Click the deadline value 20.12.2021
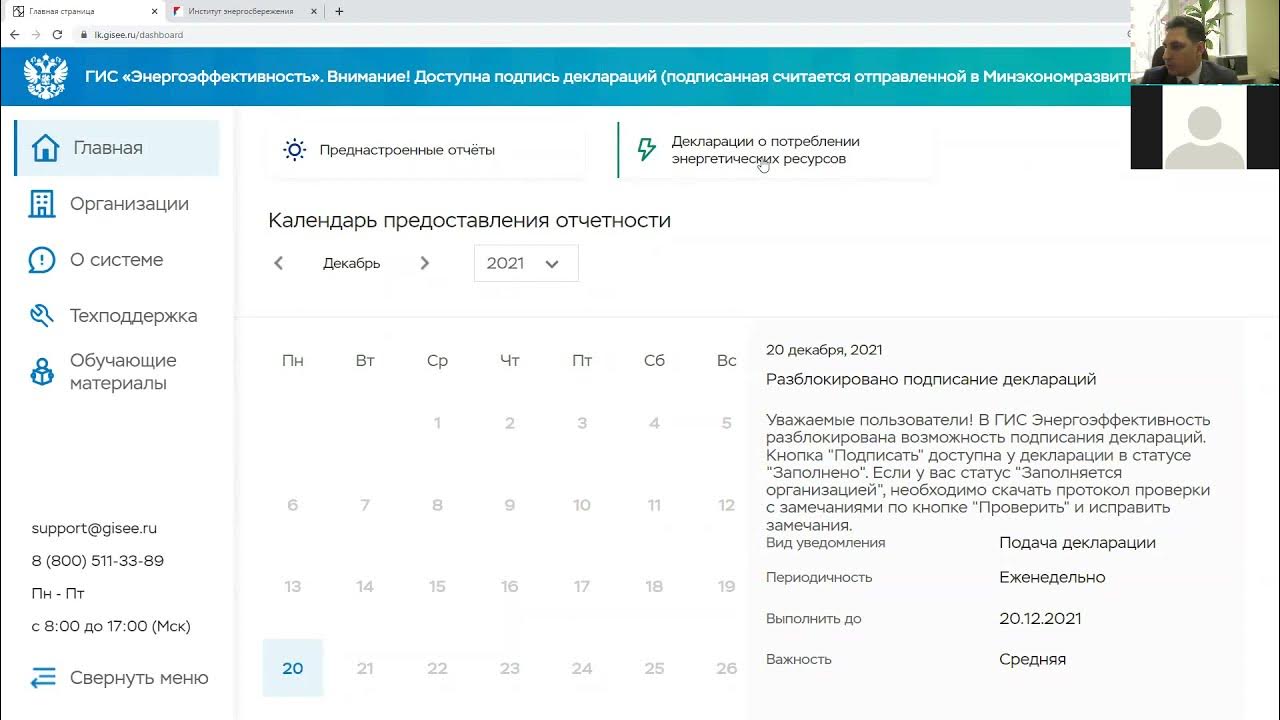This screenshot has height=720, width=1280. pos(1040,619)
